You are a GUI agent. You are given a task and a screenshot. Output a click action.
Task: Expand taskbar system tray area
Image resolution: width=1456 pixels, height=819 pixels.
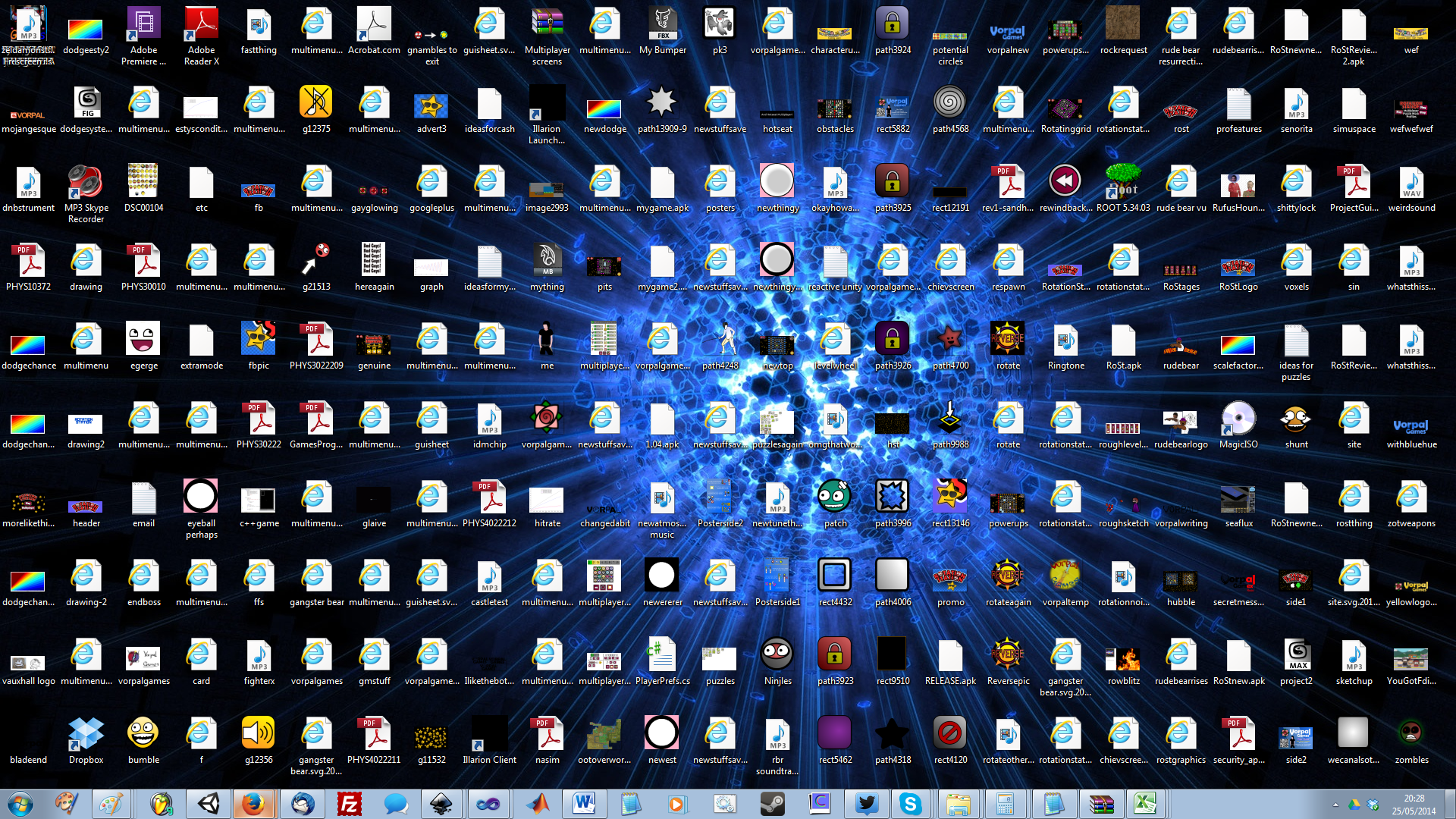(1334, 805)
